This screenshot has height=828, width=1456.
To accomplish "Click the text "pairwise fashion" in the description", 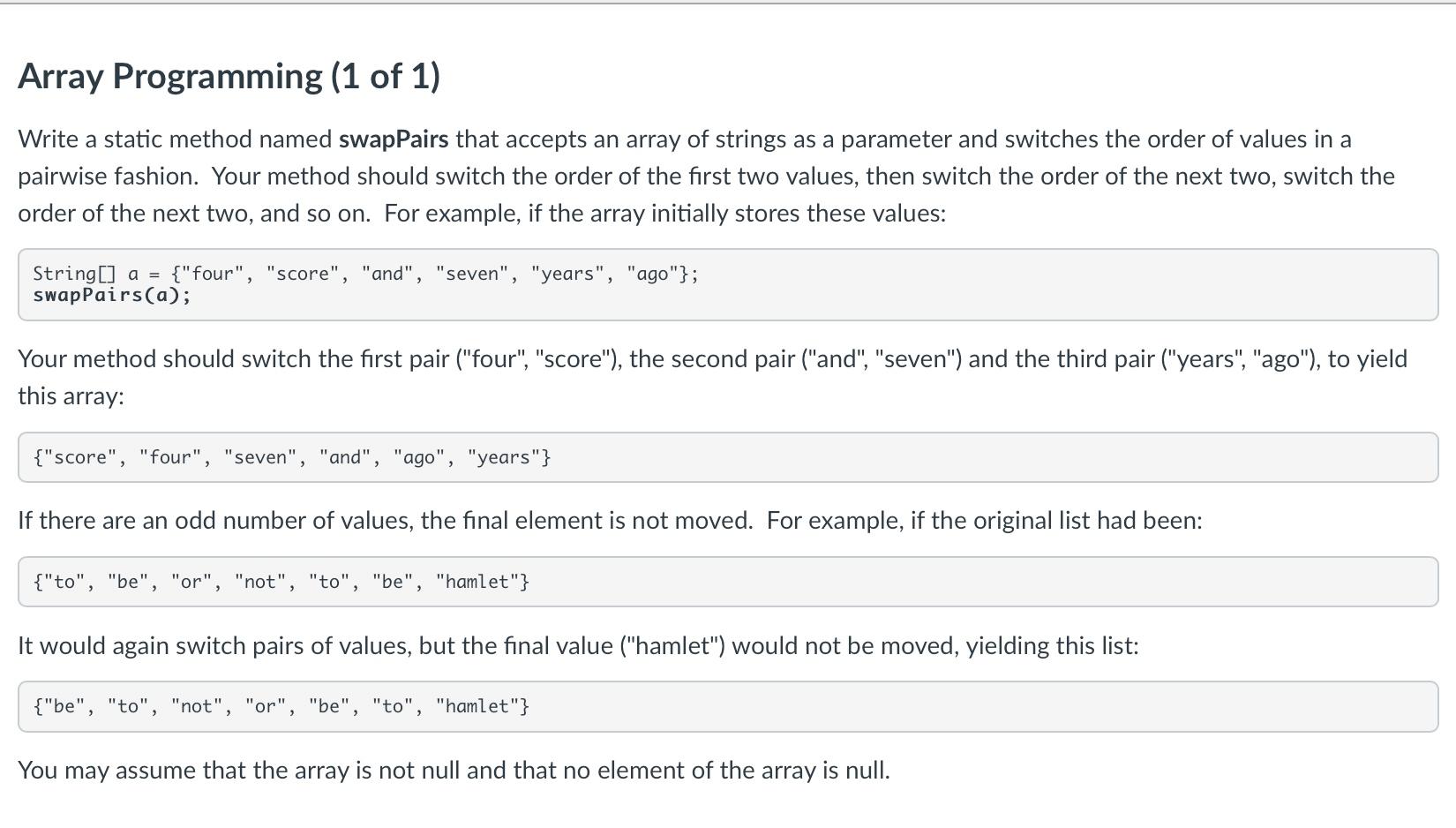I will coord(109,177).
